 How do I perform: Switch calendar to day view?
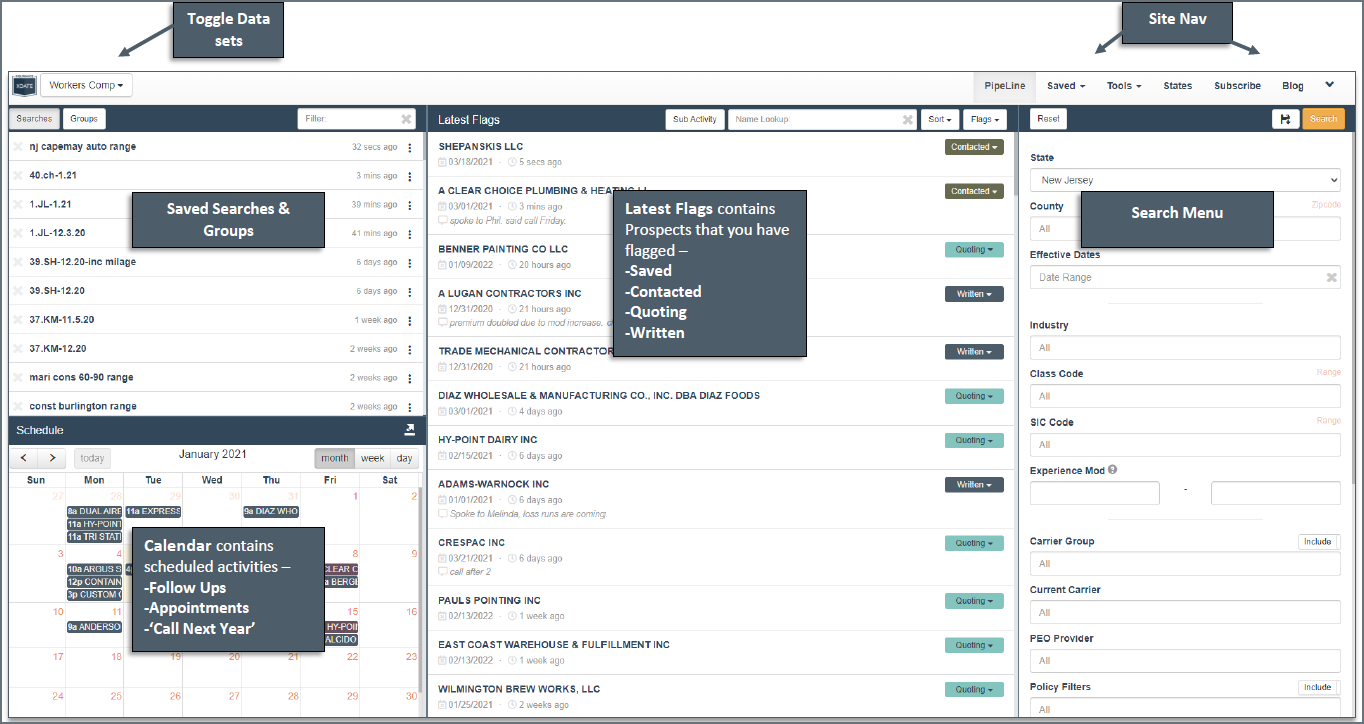click(x=404, y=458)
